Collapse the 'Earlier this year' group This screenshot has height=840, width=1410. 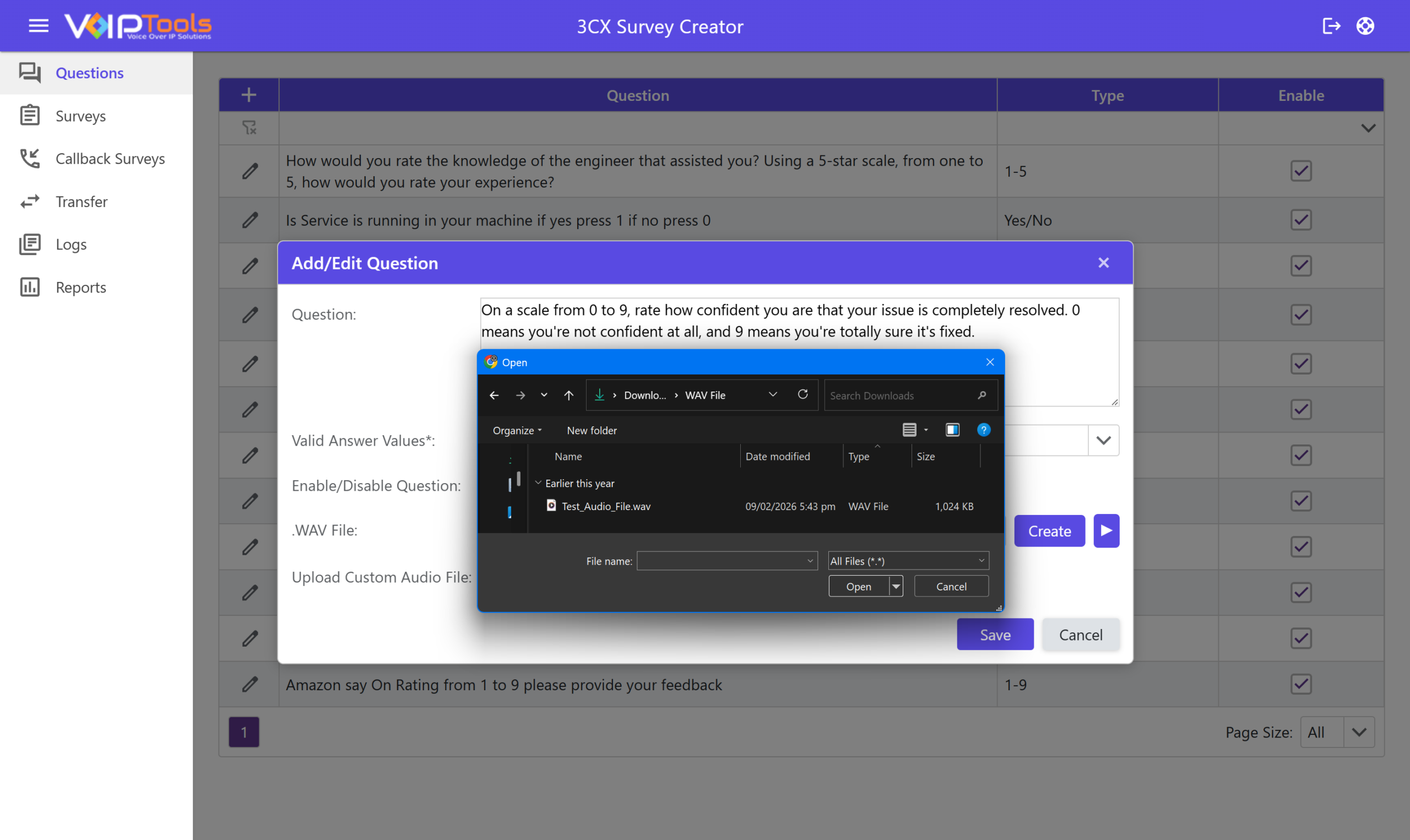tap(538, 483)
